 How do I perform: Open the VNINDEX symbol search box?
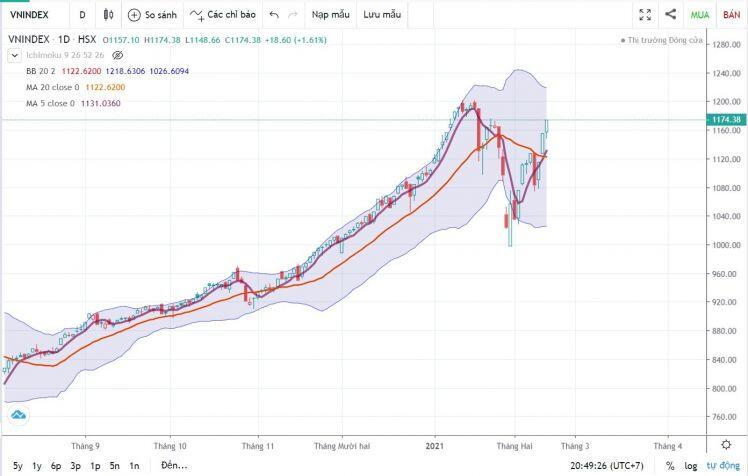30,15
